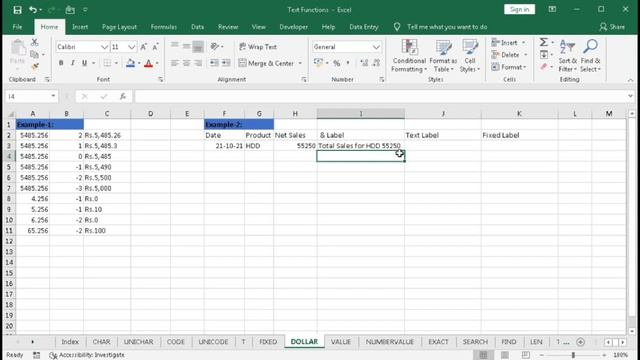
Task: Increase the indent
Action: pyautogui.click(x=226, y=63)
